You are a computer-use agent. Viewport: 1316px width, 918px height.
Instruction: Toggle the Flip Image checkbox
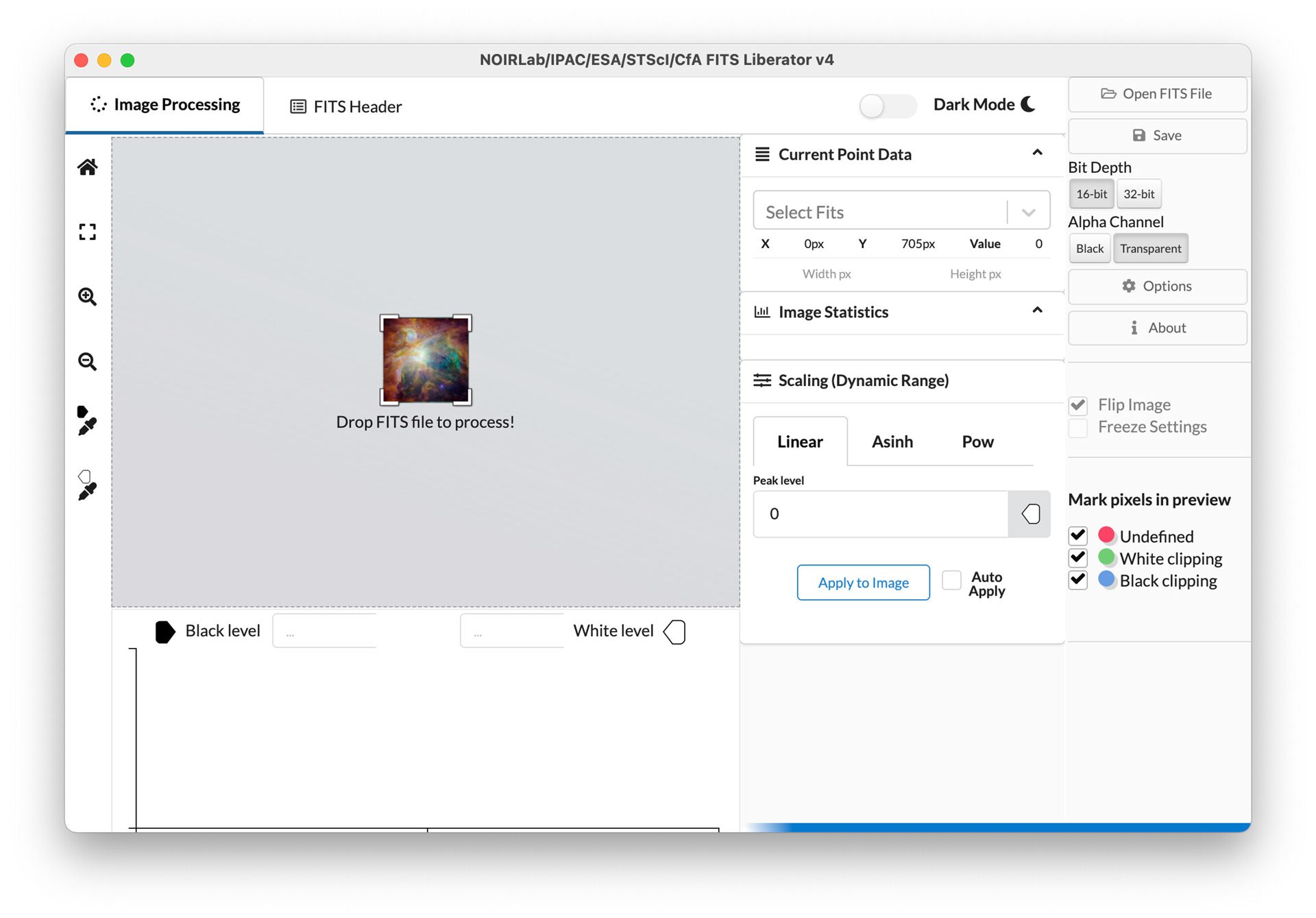[1078, 405]
